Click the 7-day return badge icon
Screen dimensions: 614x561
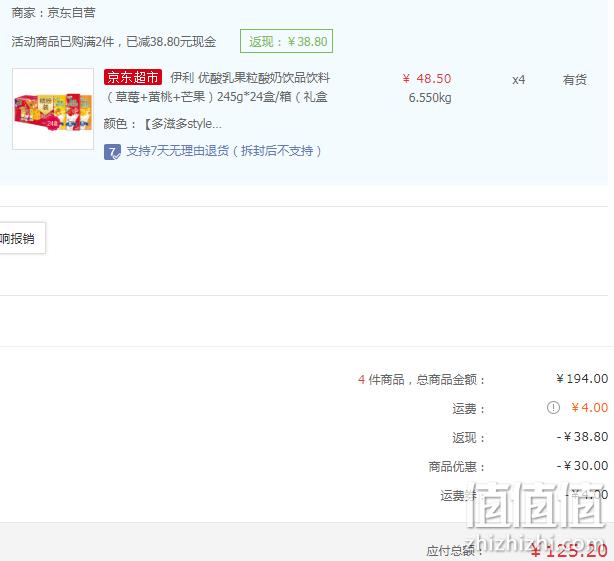tap(112, 152)
